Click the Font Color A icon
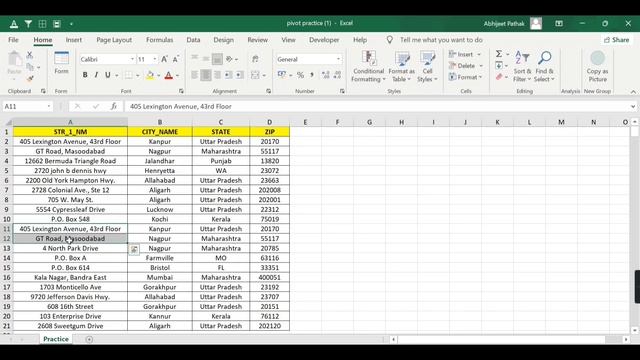This screenshot has height=360, width=640. point(169,75)
